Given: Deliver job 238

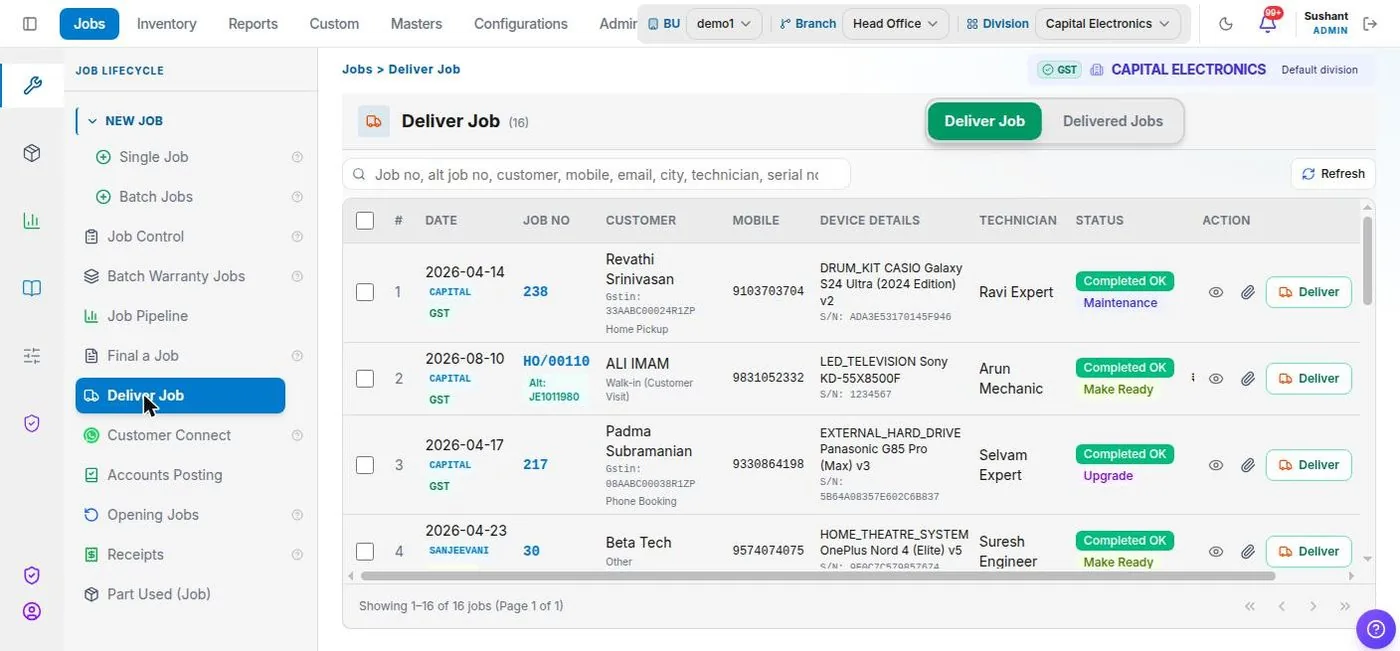Looking at the screenshot, I should 1309,292.
